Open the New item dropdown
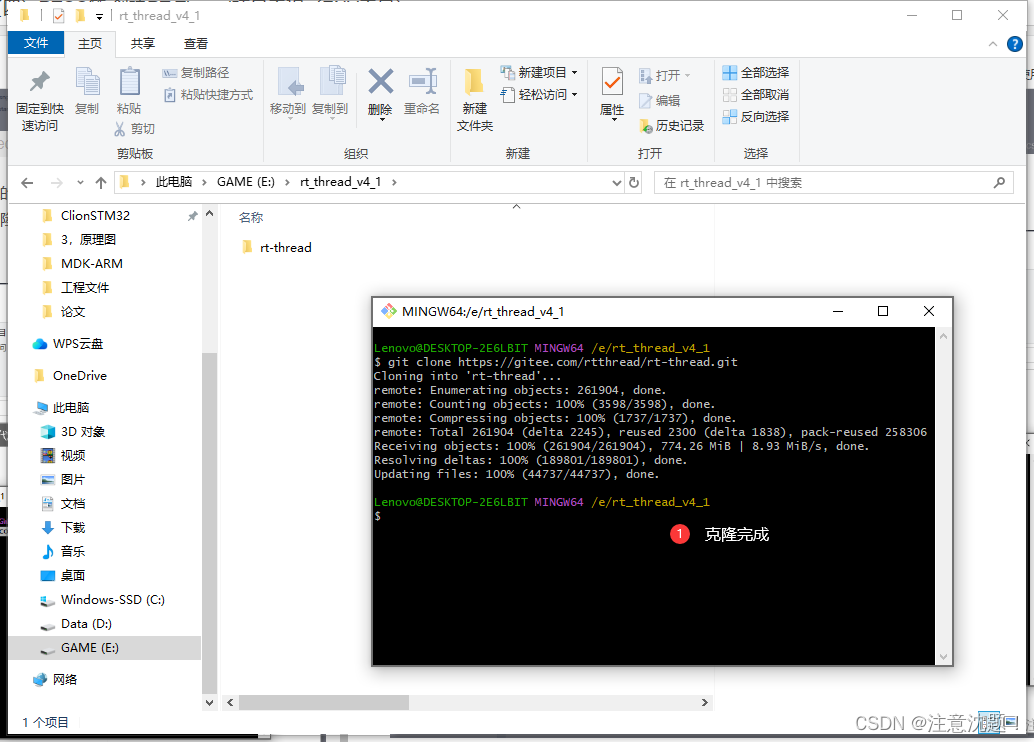 click(x=539, y=73)
